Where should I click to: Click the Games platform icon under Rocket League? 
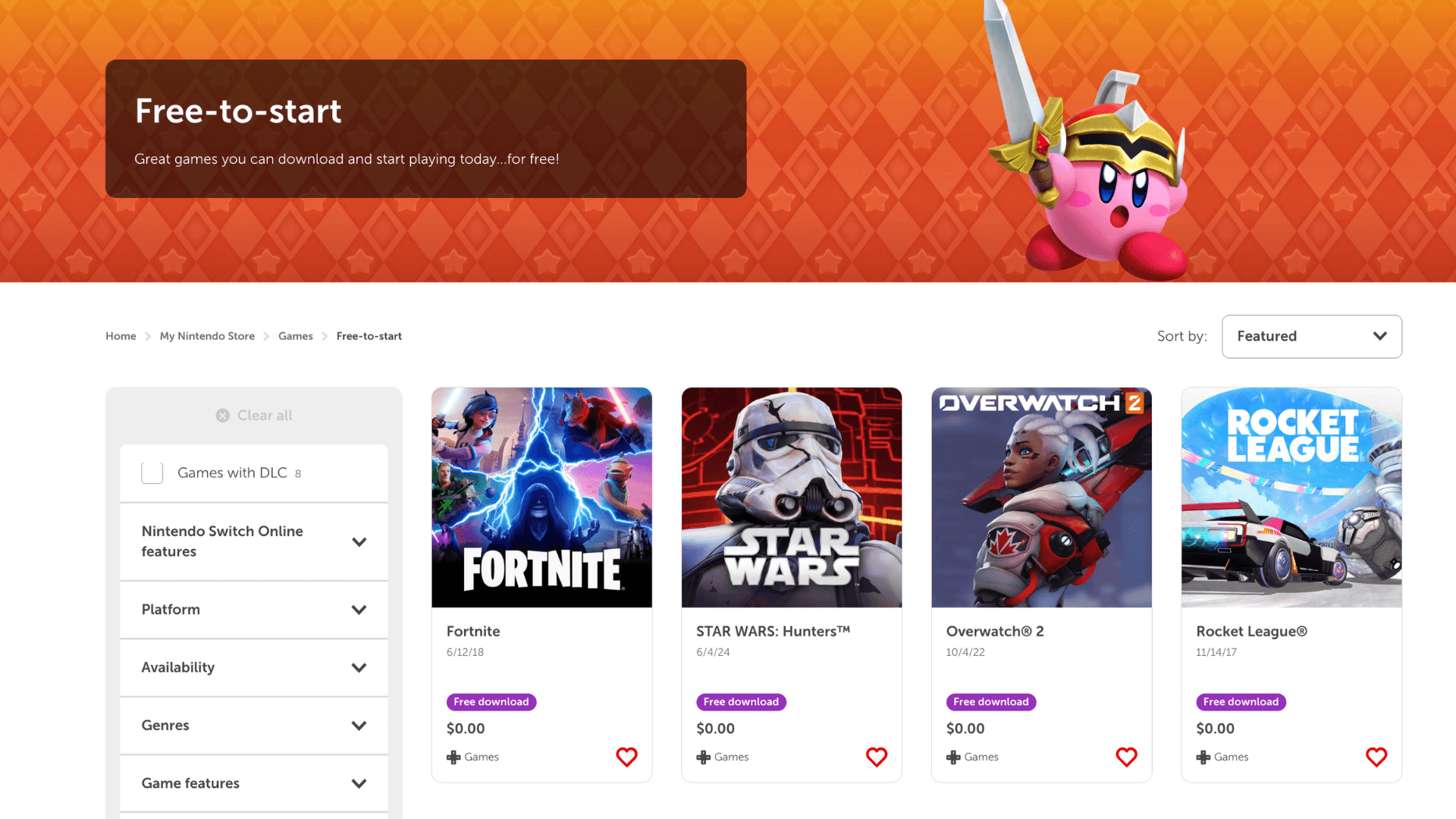[x=1203, y=756]
